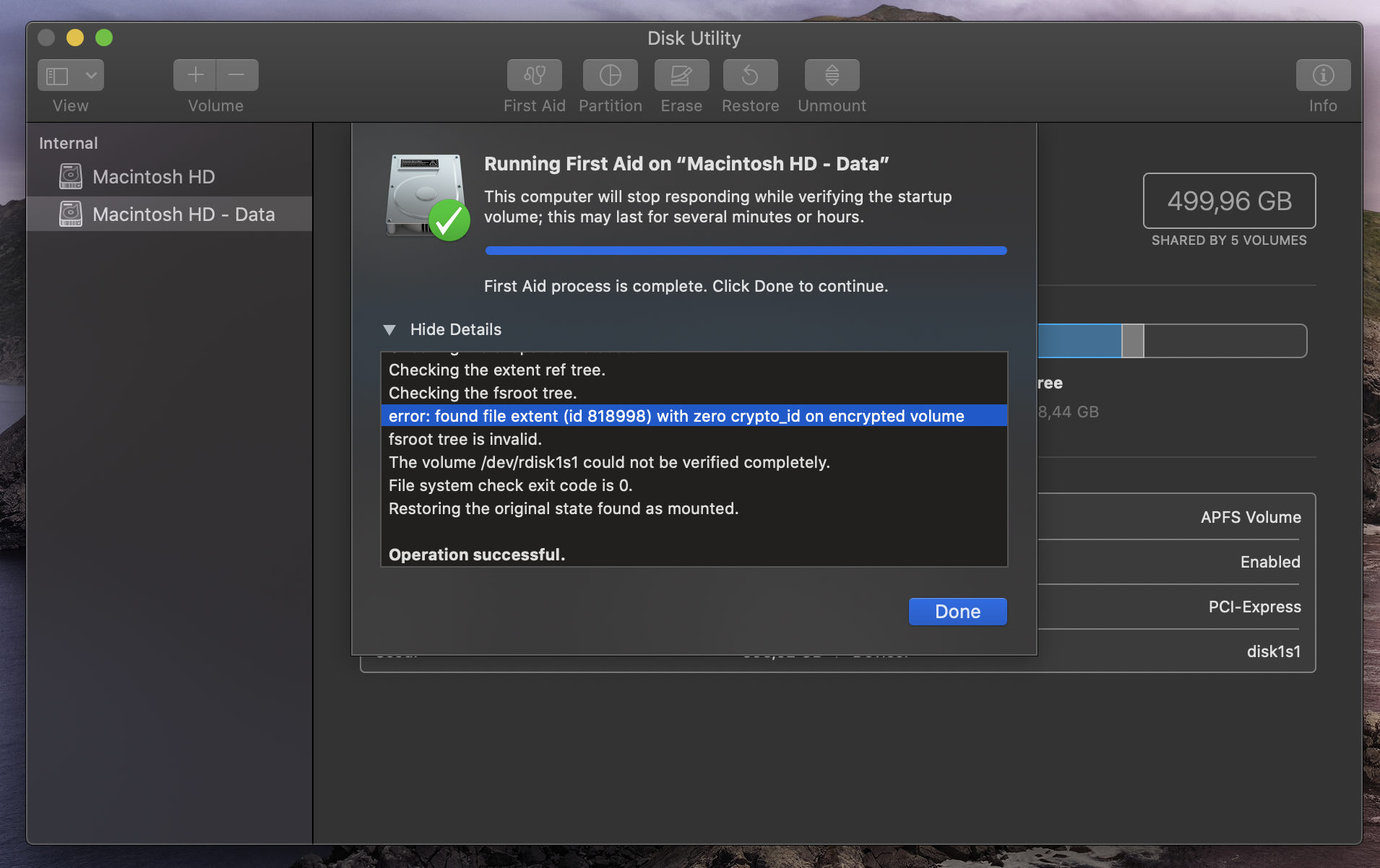Select the fsroot tree invalid message
The height and width of the screenshot is (868, 1380).
[x=465, y=439]
